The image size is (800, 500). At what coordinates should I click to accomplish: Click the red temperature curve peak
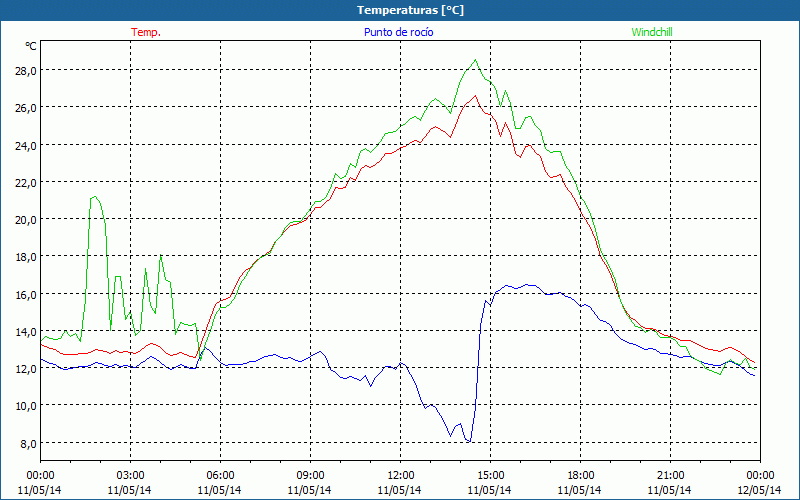click(476, 95)
